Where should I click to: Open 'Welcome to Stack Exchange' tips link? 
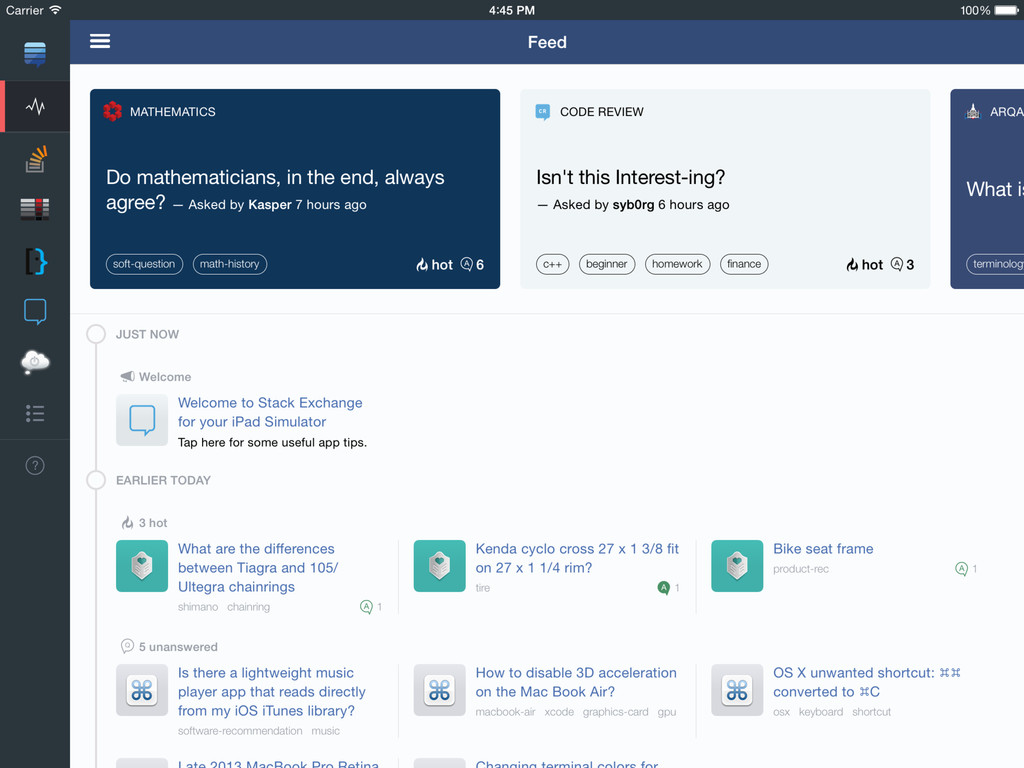(270, 412)
